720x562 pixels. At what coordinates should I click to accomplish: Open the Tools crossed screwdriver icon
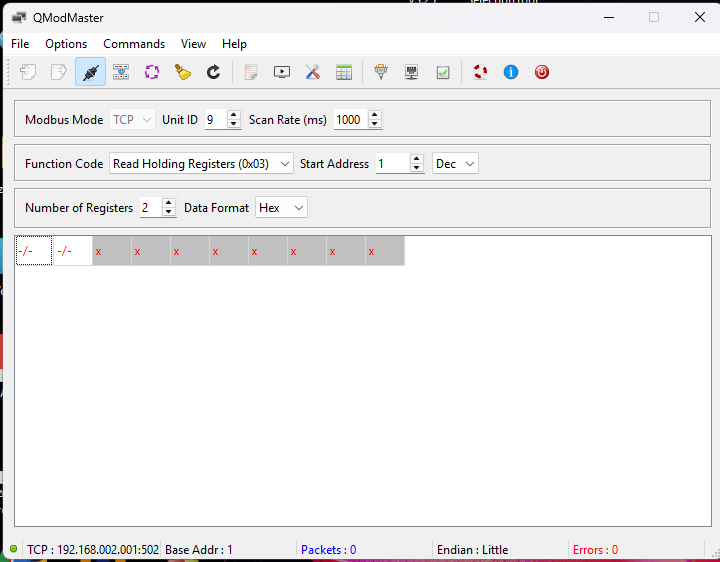point(313,72)
